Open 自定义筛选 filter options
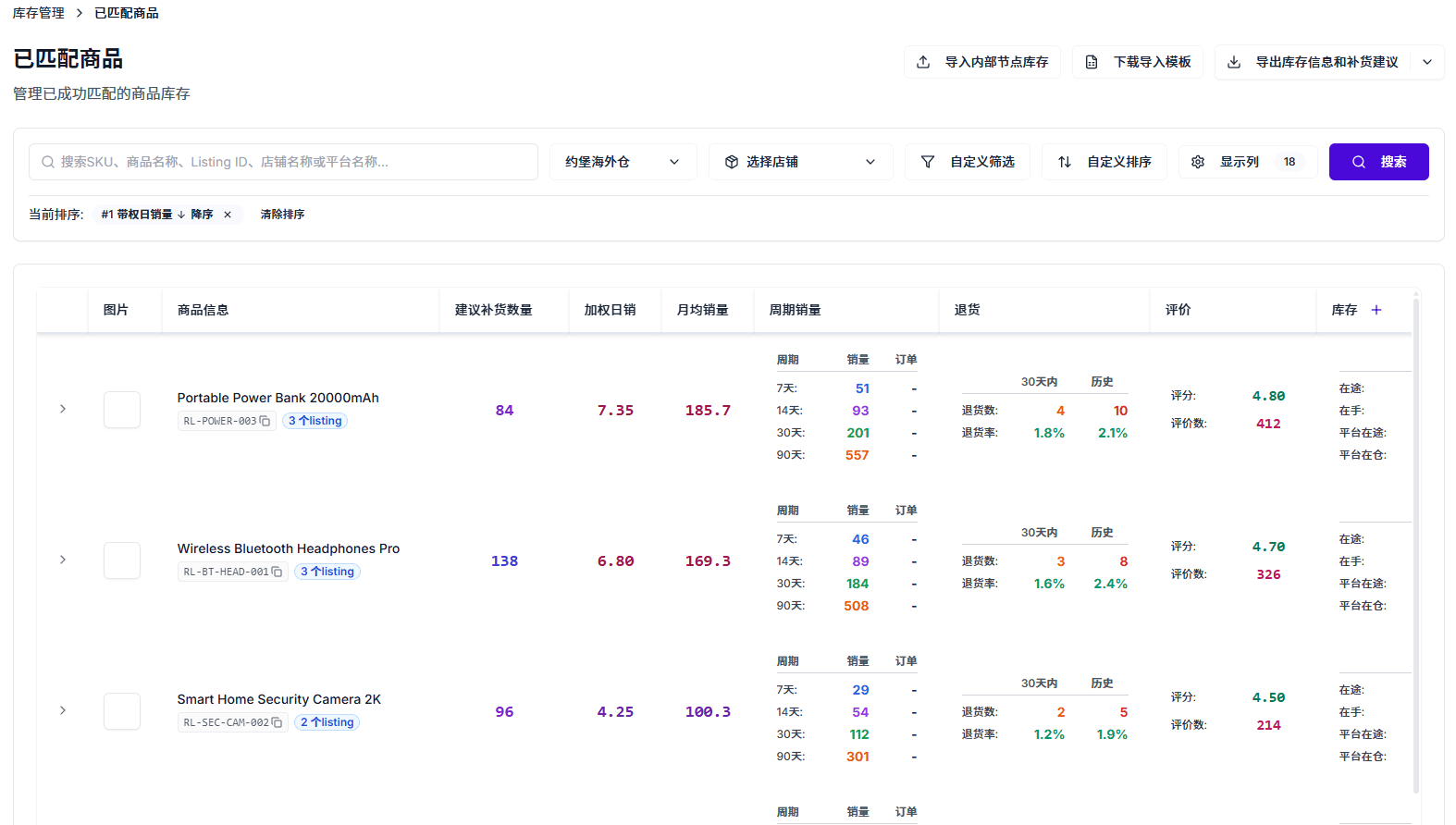Viewport: 1456px width, 825px height. click(x=968, y=162)
